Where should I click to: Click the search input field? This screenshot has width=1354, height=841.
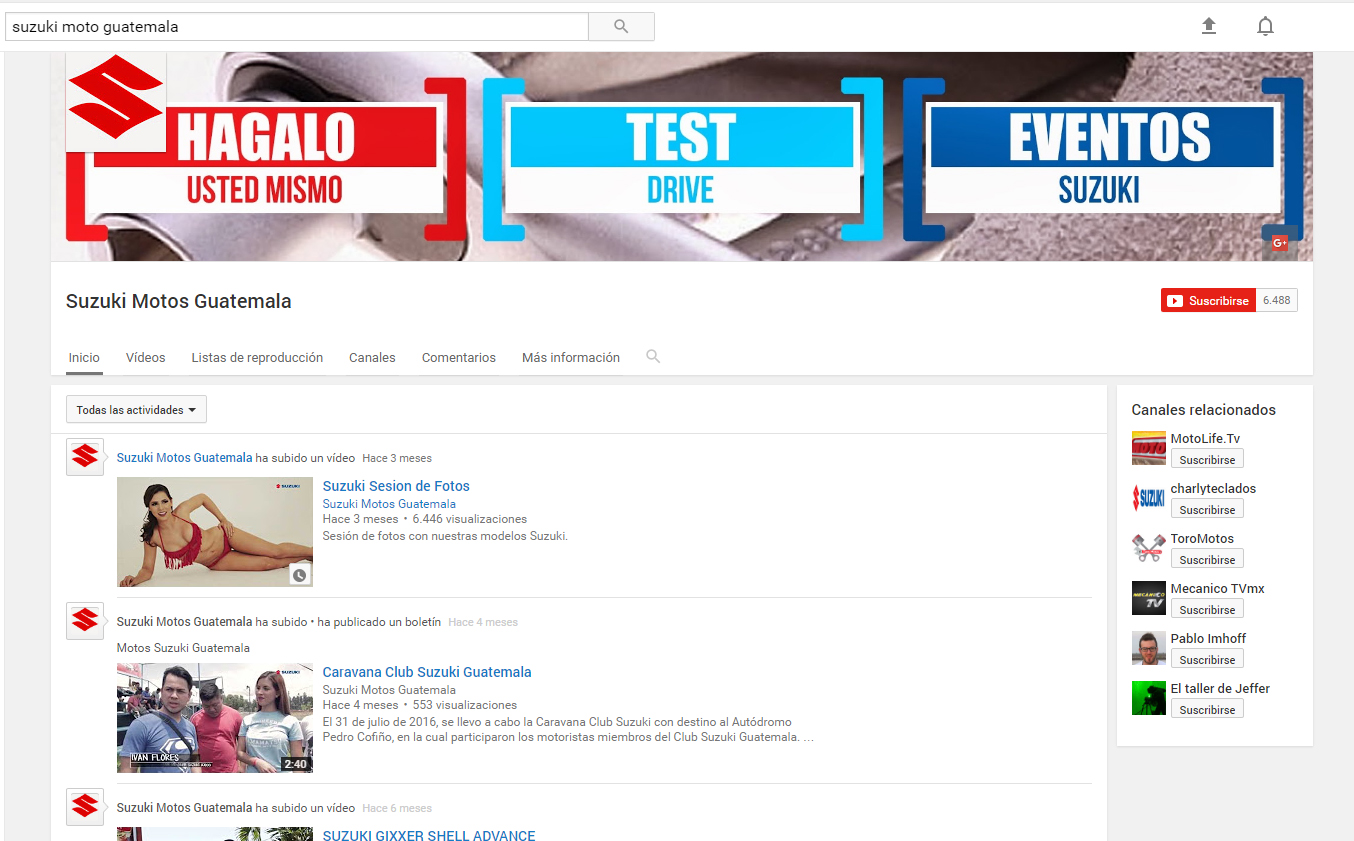click(297, 27)
